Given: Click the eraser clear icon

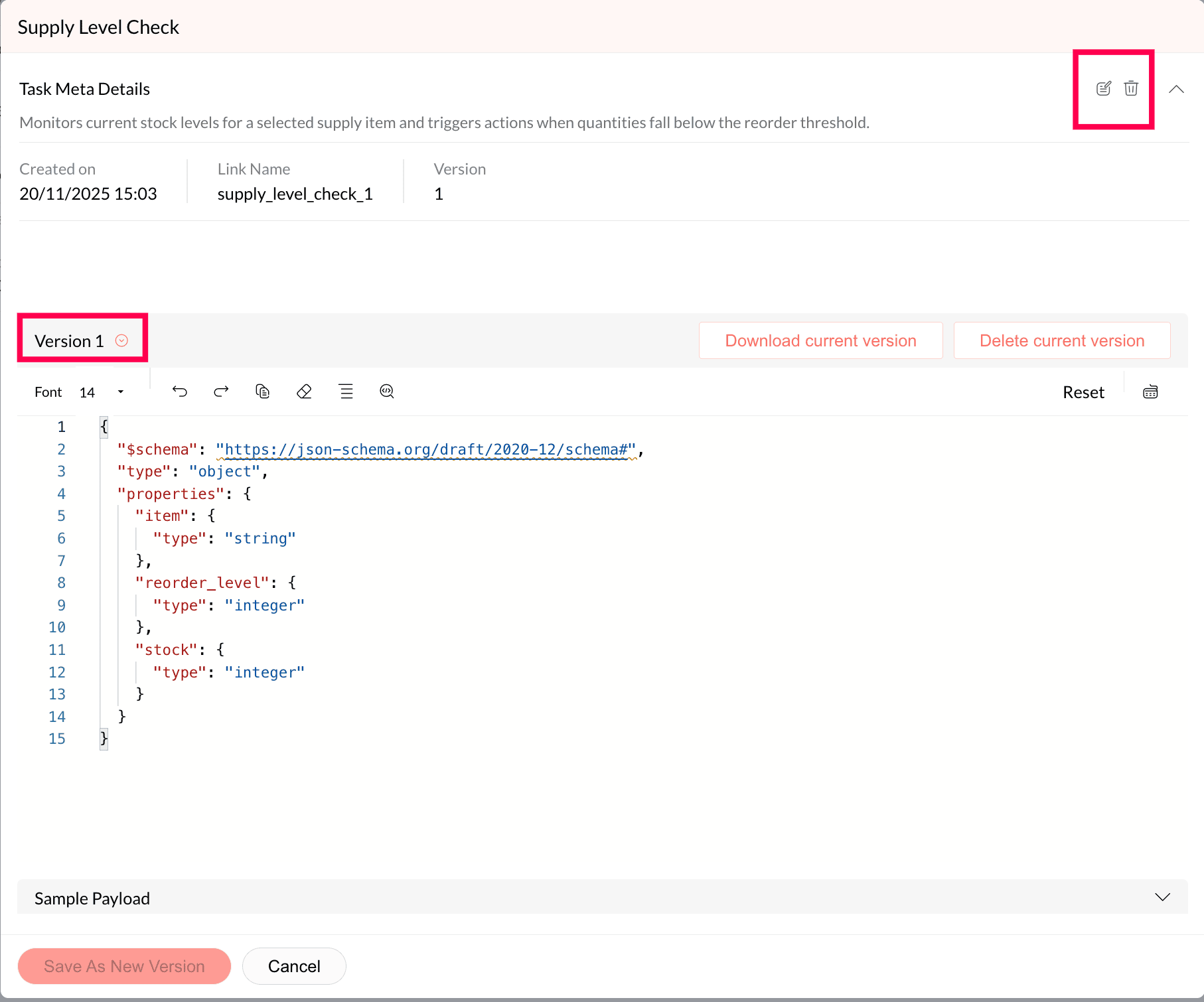Looking at the screenshot, I should (304, 392).
